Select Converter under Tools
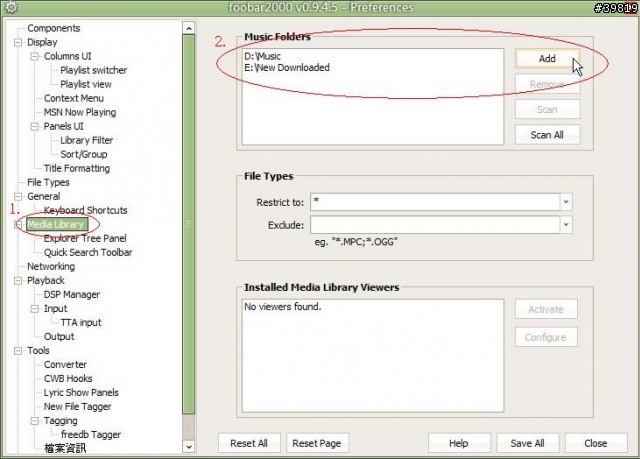 tap(65, 365)
